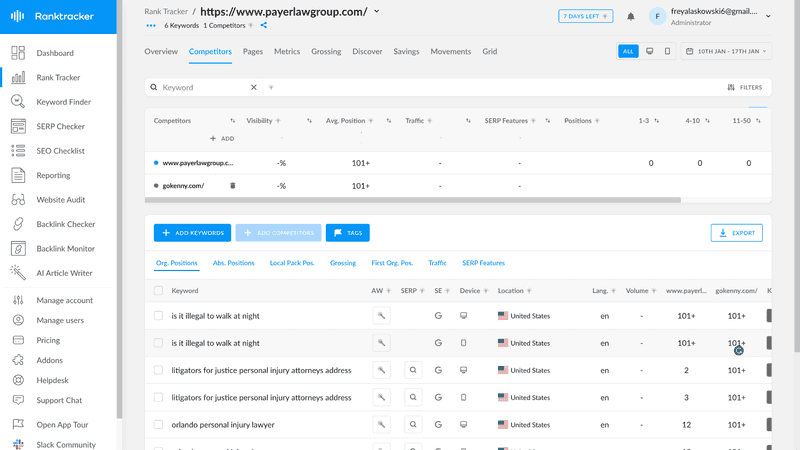Screen dimensions: 800x450
Task: Open the AI Article Writer
Action: coord(64,273)
